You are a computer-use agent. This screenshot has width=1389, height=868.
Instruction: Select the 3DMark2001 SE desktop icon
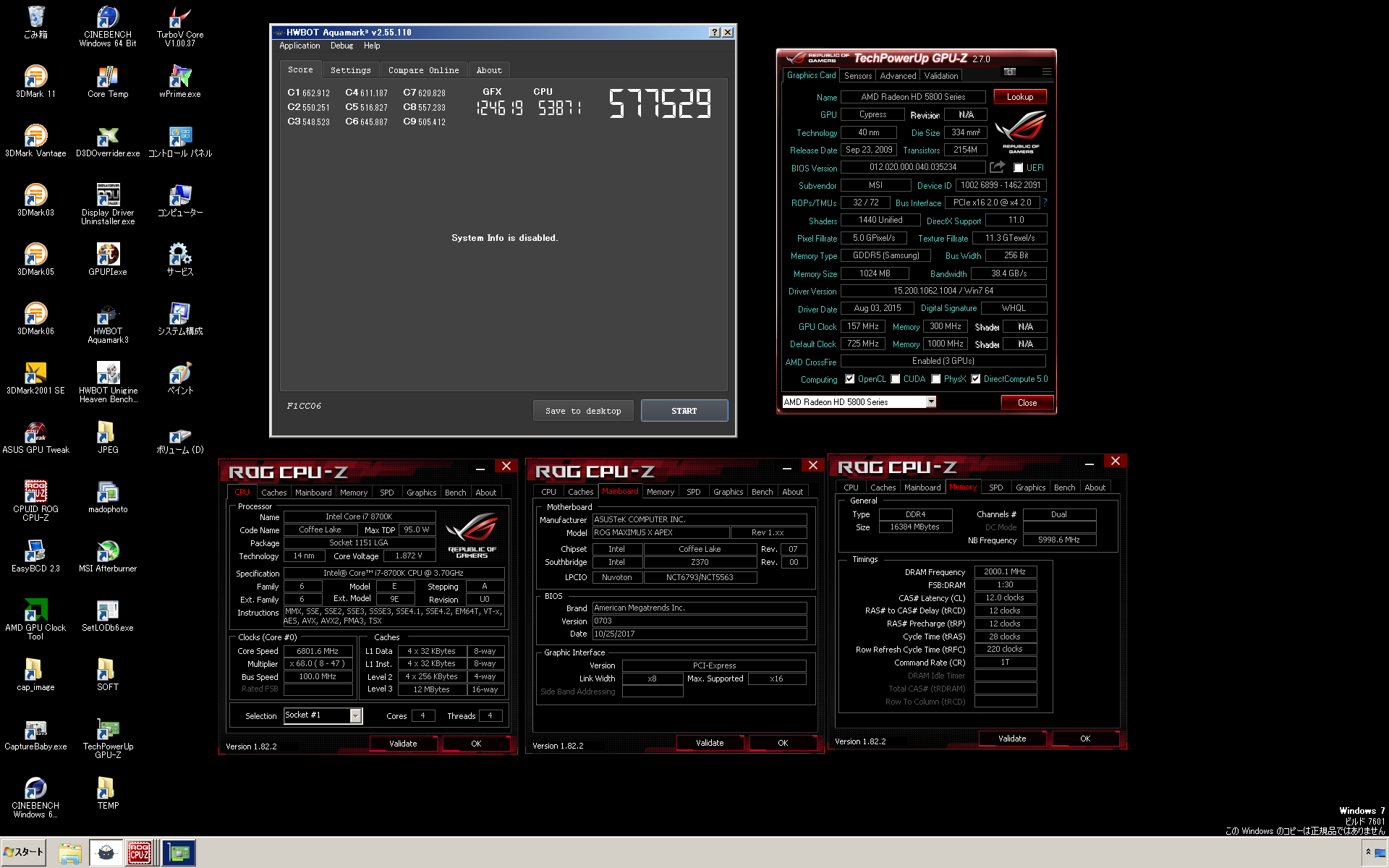[35, 378]
